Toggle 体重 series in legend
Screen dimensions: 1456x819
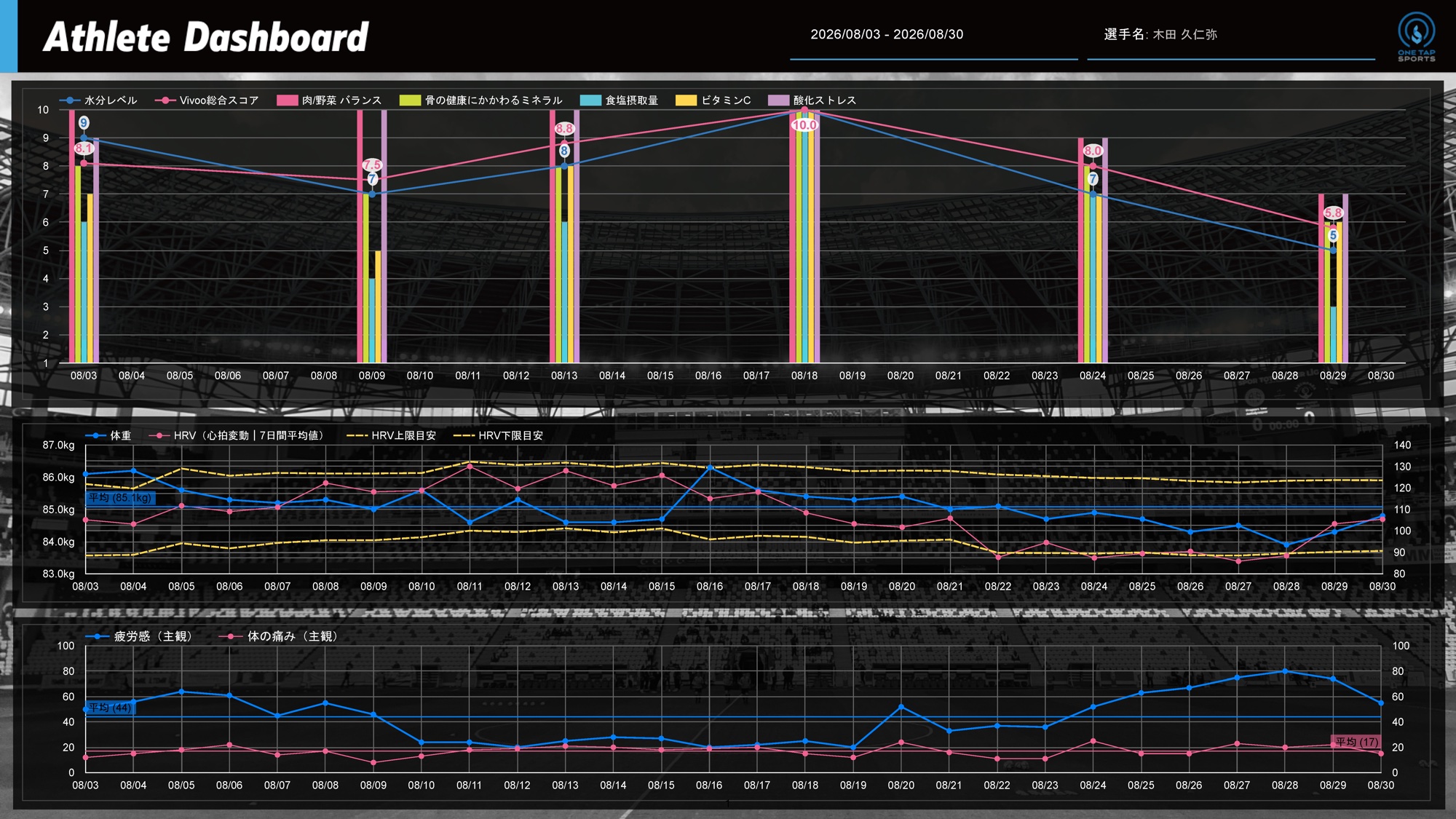pos(108,435)
